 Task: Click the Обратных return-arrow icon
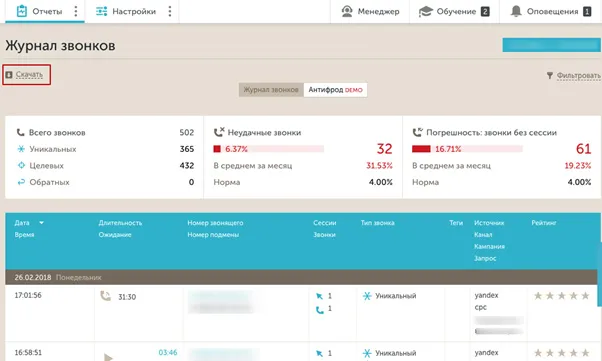[21, 182]
